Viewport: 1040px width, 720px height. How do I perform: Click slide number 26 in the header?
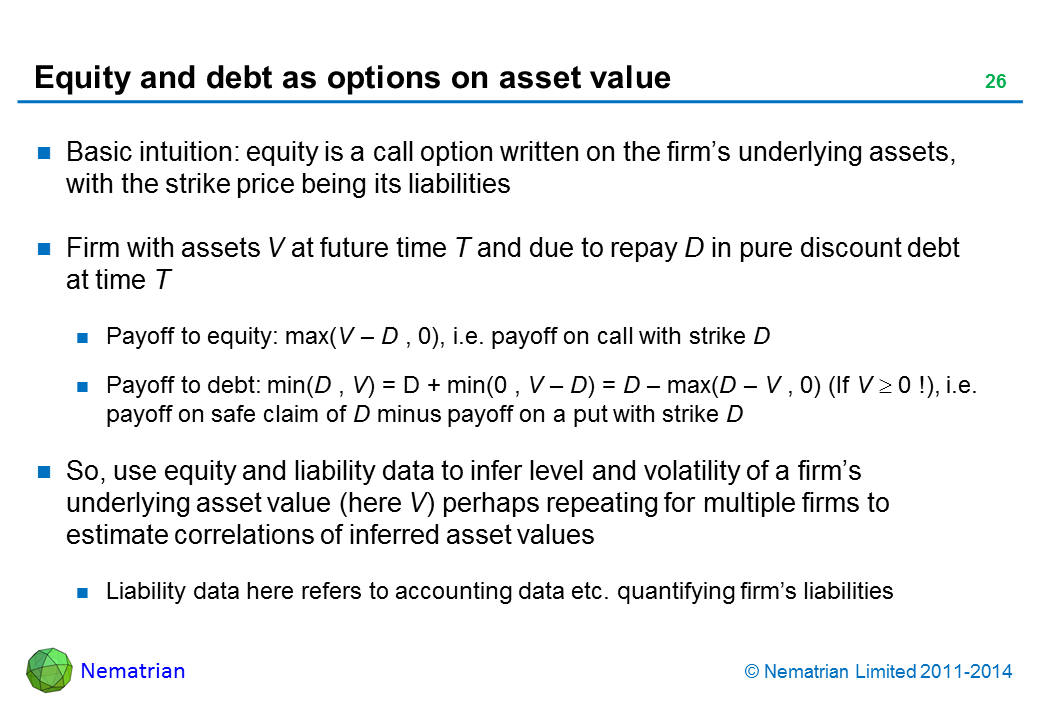point(995,82)
